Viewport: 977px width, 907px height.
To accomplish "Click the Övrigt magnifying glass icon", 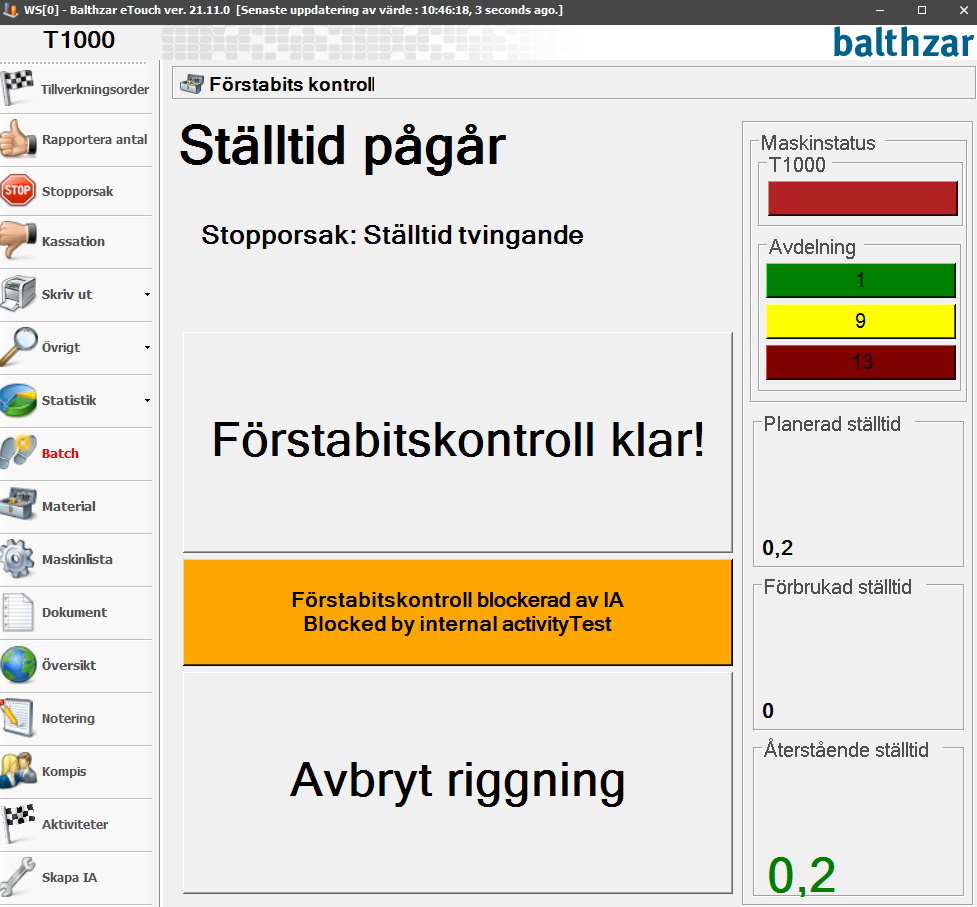I will point(19,346).
